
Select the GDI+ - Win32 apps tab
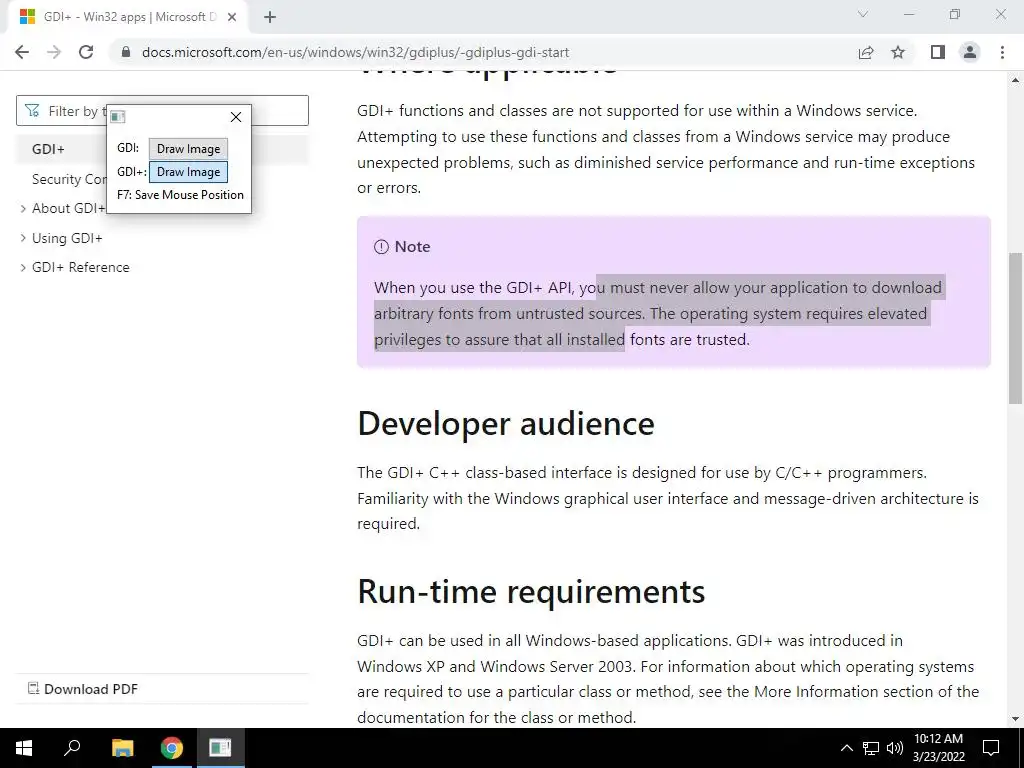coord(127,17)
